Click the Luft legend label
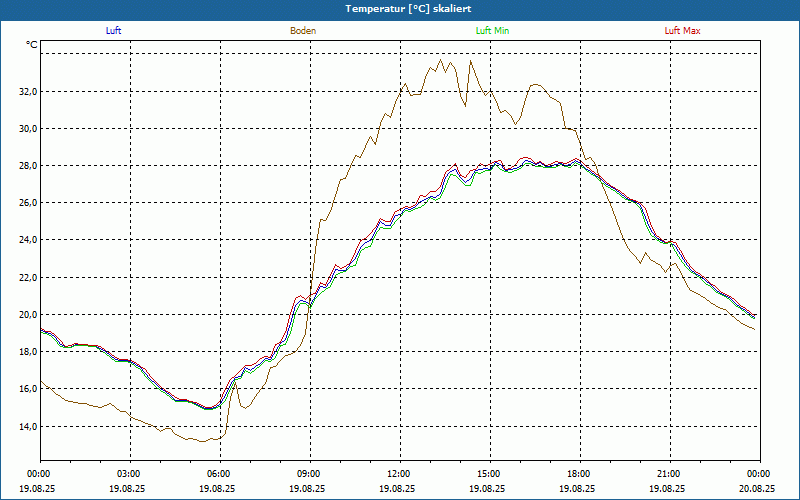This screenshot has width=800, height=500. [114, 31]
